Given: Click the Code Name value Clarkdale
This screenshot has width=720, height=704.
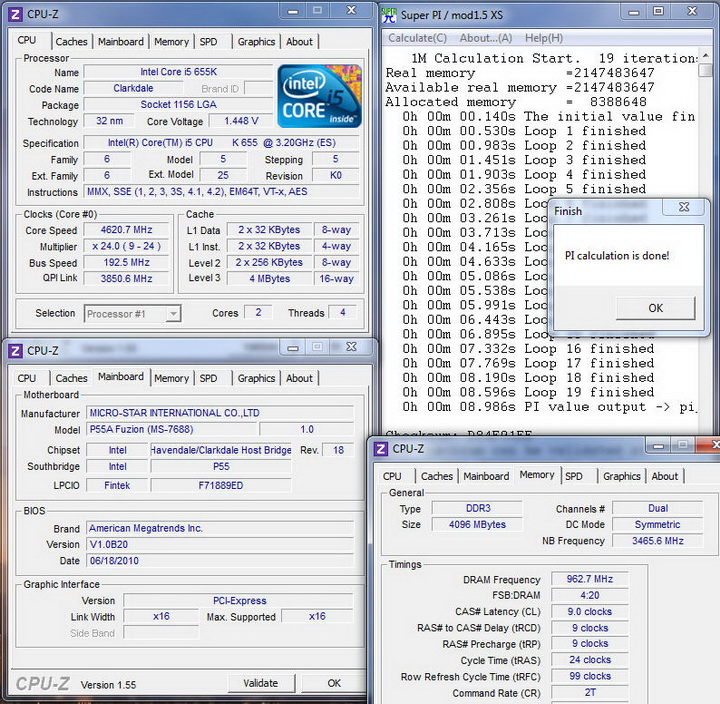Looking at the screenshot, I should 133,88.
